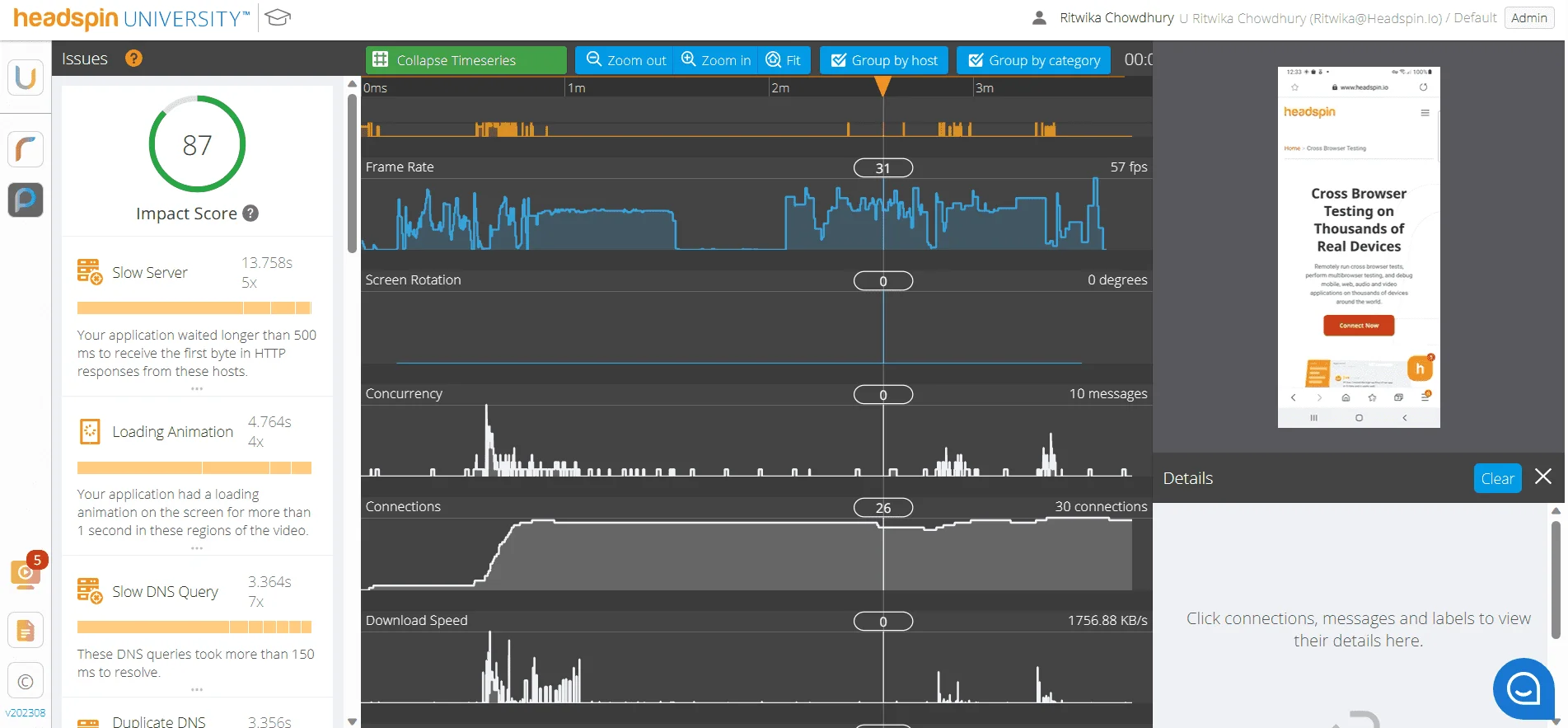
Task: Click the Admin badge
Action: click(1529, 18)
